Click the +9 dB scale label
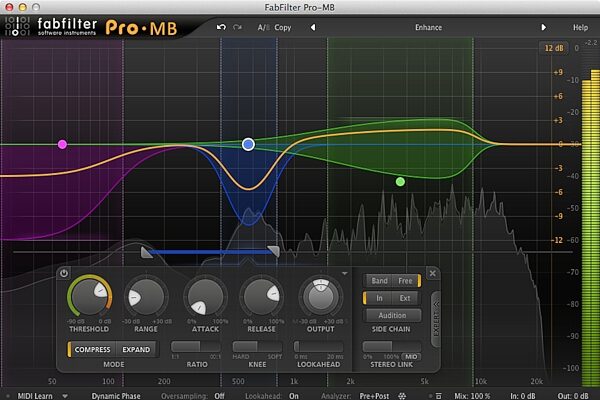This screenshot has height=400, width=600. 558,72
